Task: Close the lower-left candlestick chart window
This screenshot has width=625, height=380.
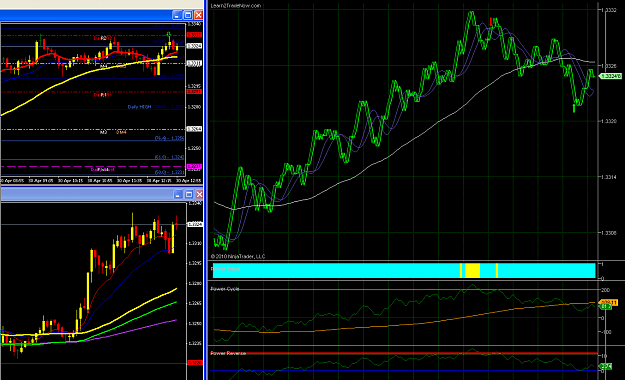Action: click(199, 194)
